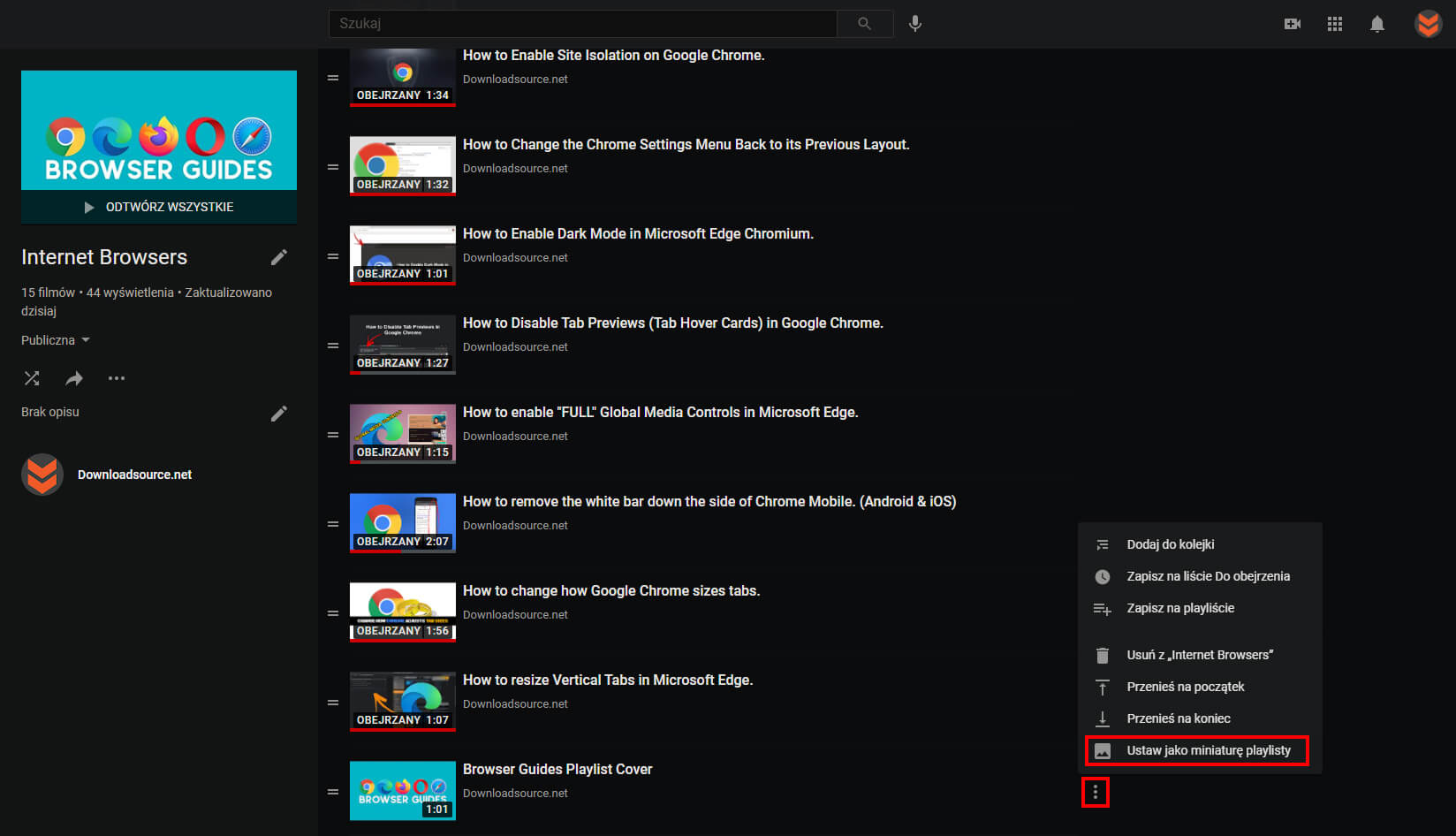The width and height of the screenshot is (1456, 836).
Task: Shuffle the playlist
Action: tap(32, 378)
